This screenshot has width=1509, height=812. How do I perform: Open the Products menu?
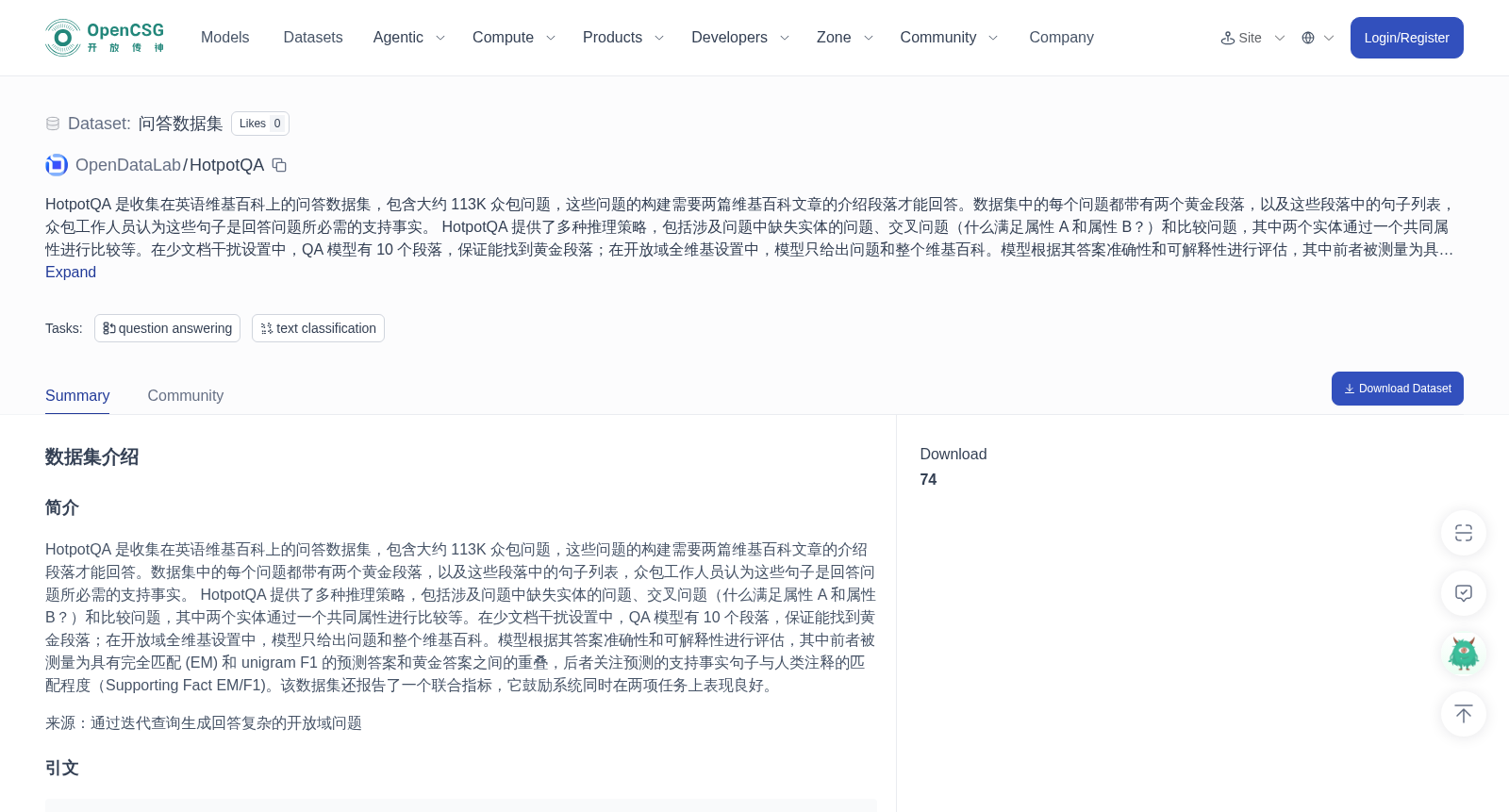[x=612, y=38]
